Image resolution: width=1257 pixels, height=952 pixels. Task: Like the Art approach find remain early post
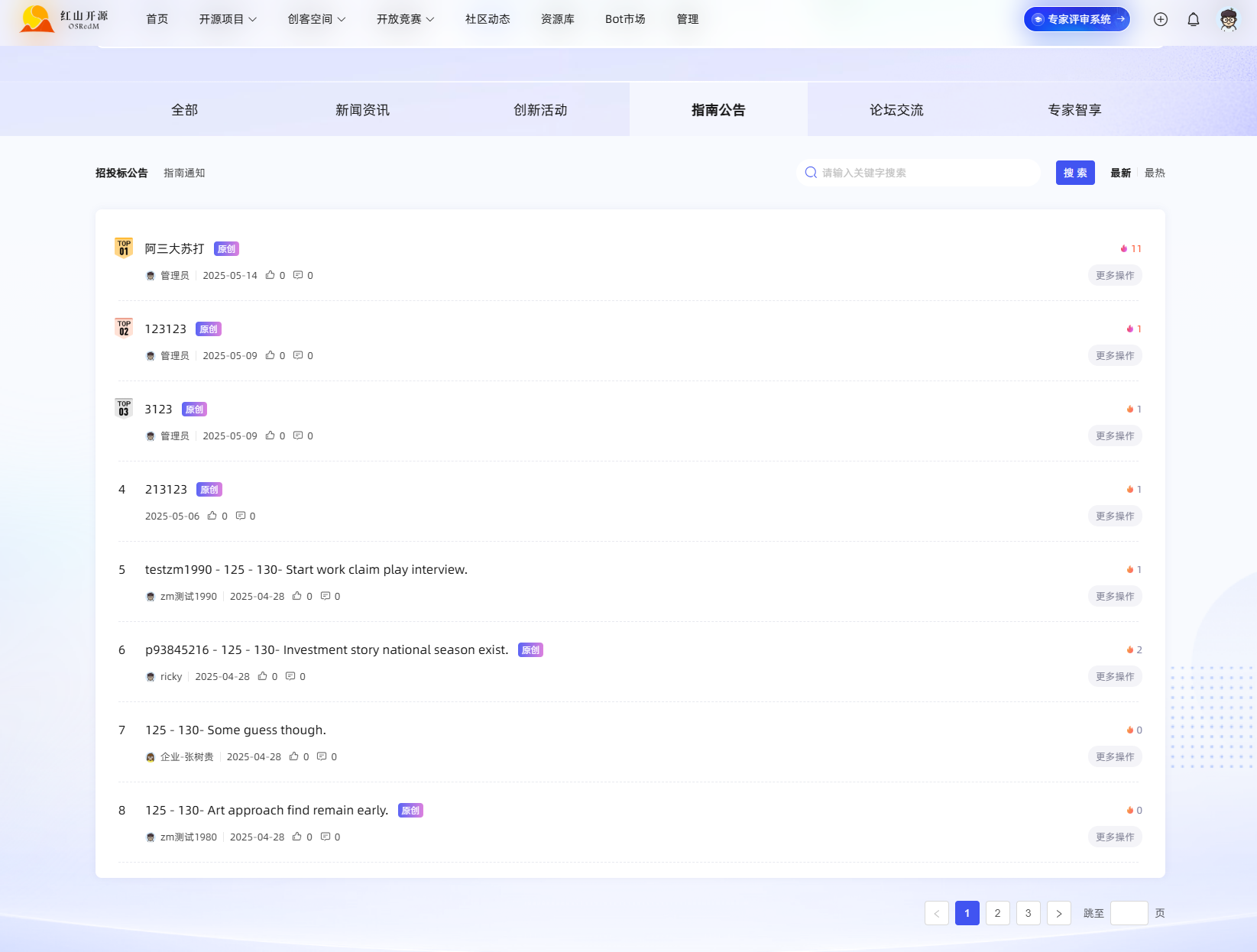[x=297, y=837]
